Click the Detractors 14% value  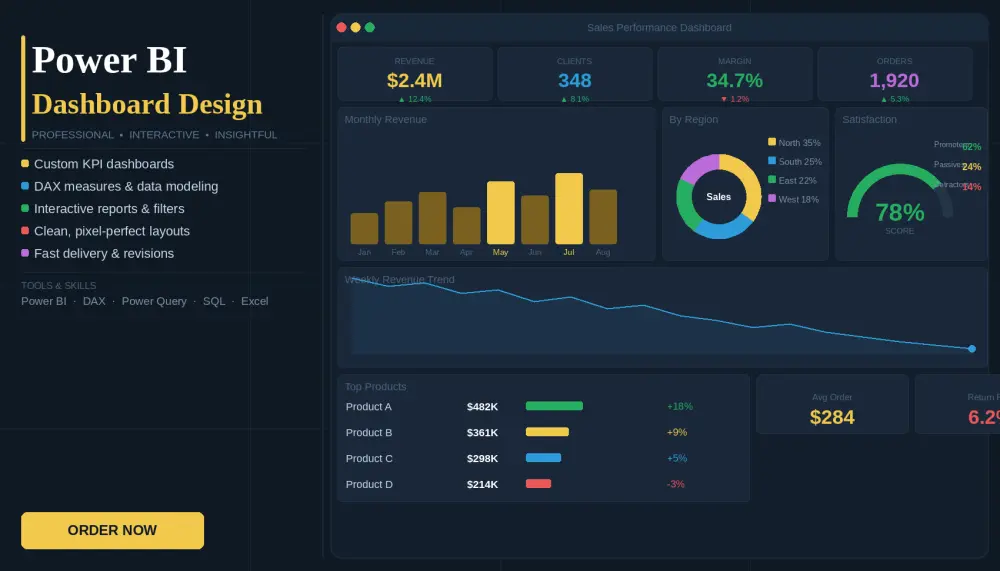pyautogui.click(x=971, y=187)
